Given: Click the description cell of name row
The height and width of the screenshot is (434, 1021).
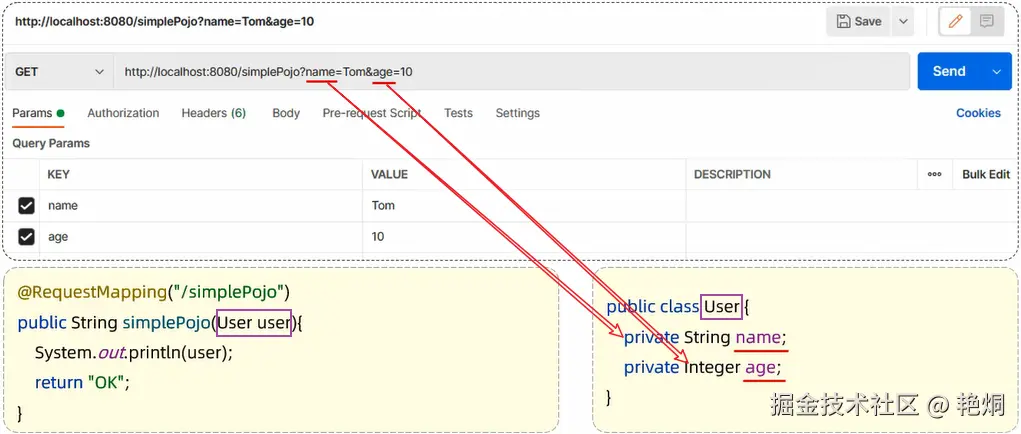Looking at the screenshot, I should tap(851, 206).
